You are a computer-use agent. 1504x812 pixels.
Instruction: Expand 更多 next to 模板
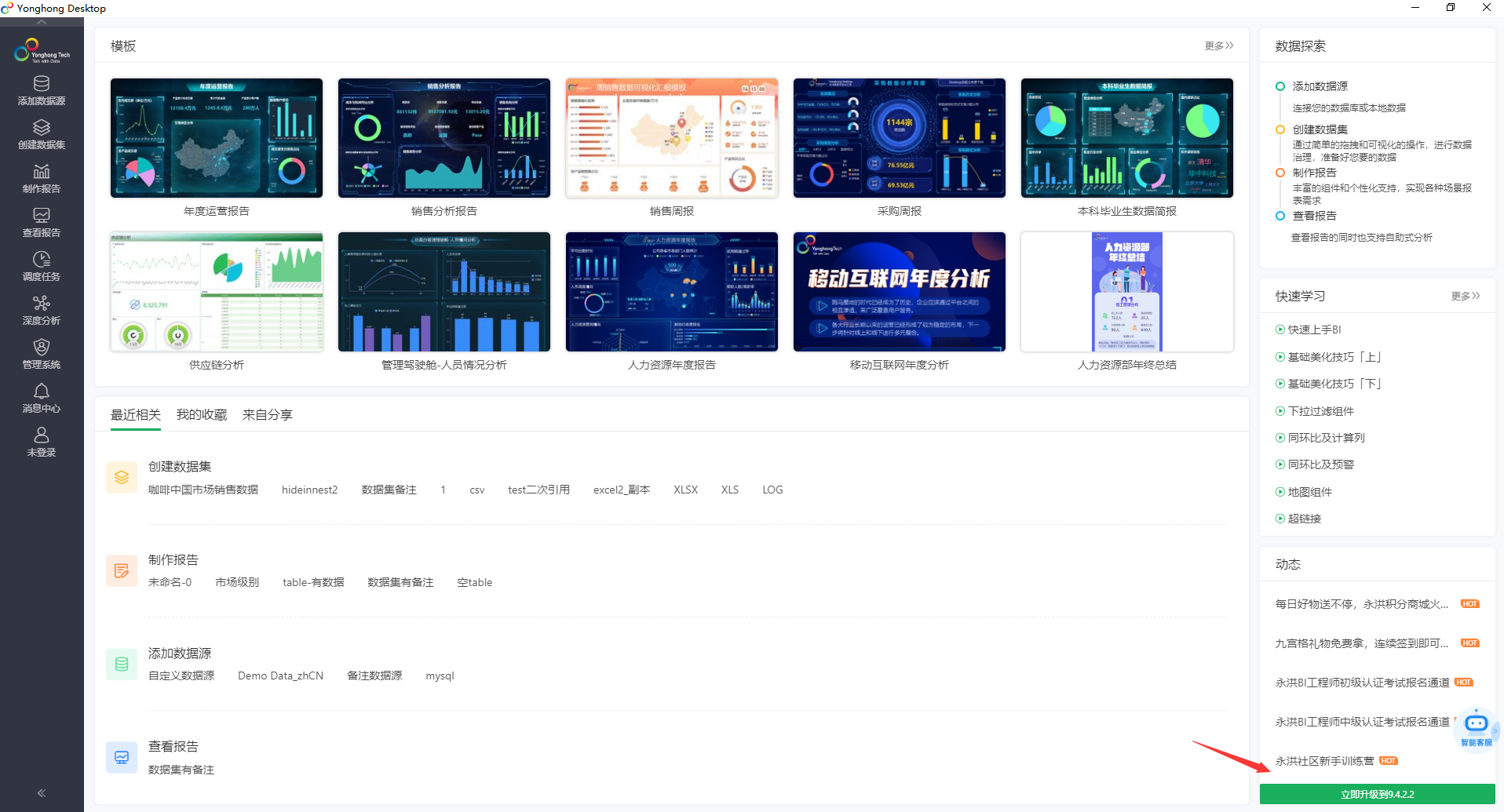[x=1217, y=46]
